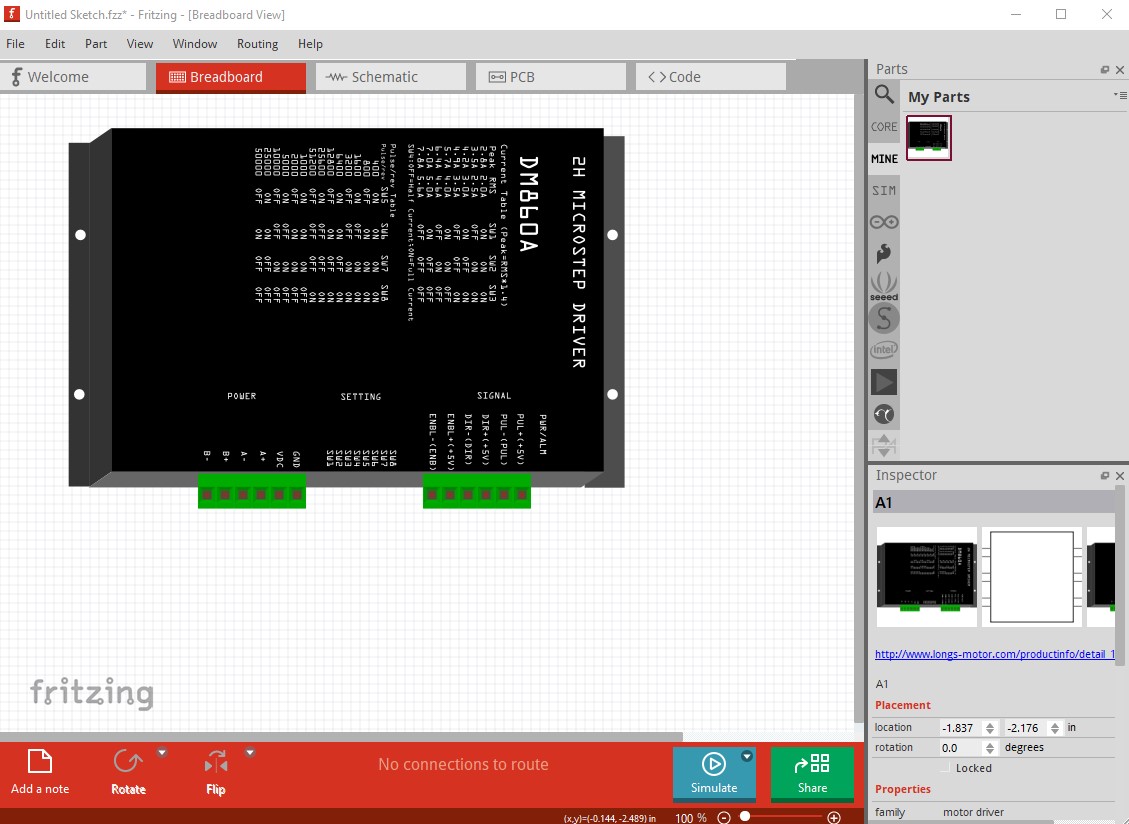Minimize the Fritzing window
The width and height of the screenshot is (1129, 824).
tap(1016, 14)
